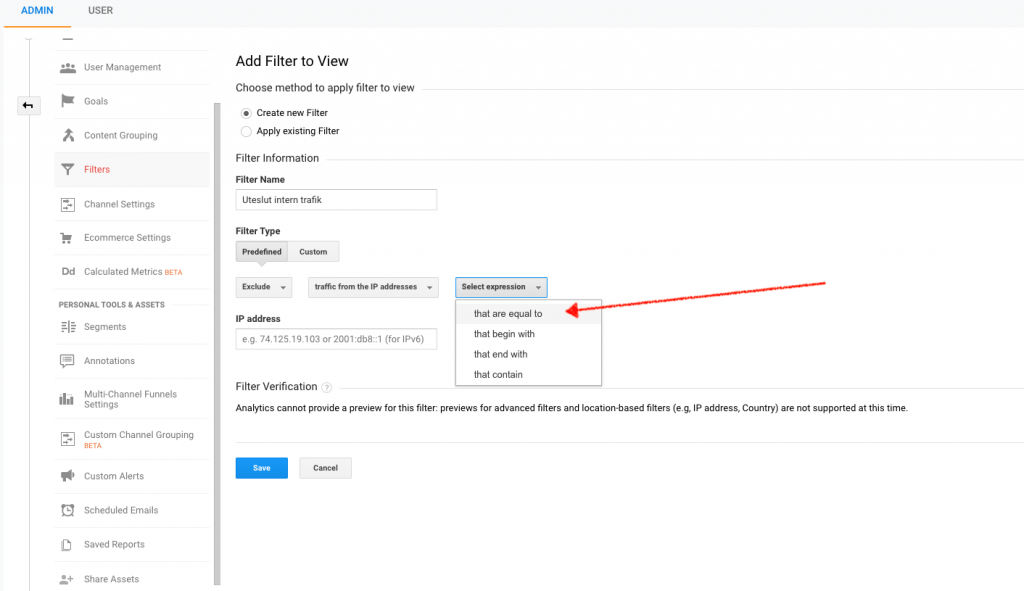The height and width of the screenshot is (591, 1024).
Task: Open Content Grouping link
Action: click(121, 136)
